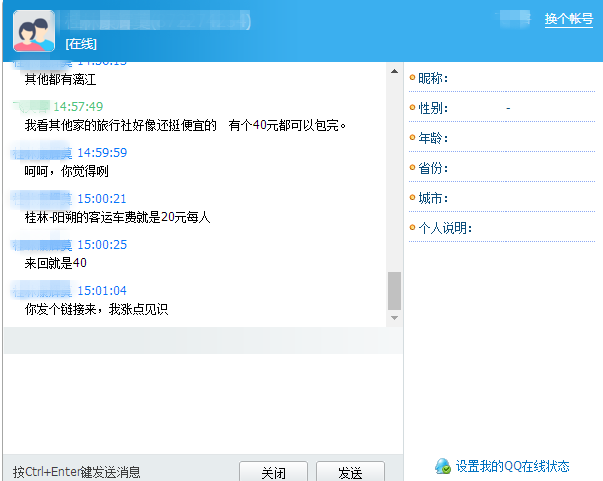Click the user avatar icon in header
Image resolution: width=603 pixels, height=481 pixels.
[x=33, y=30]
